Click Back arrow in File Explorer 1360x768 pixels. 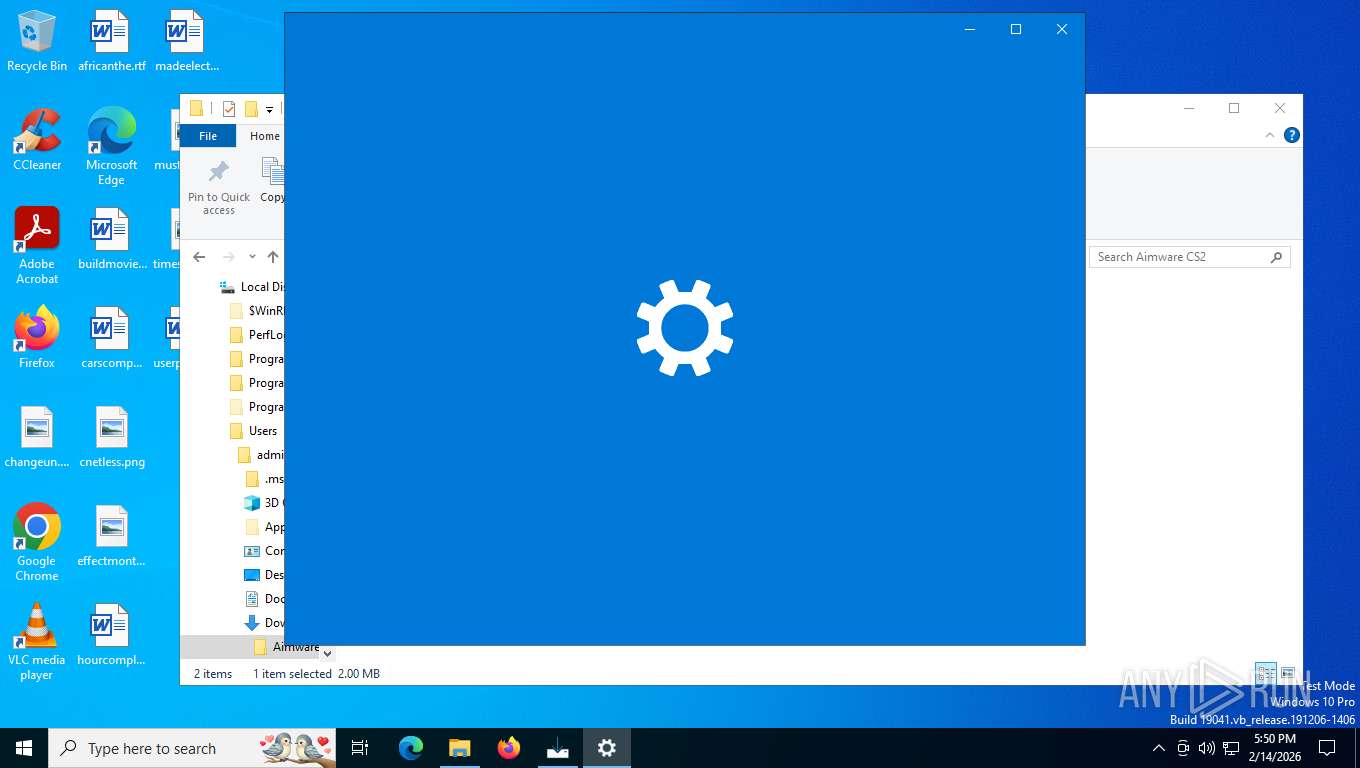coord(199,257)
